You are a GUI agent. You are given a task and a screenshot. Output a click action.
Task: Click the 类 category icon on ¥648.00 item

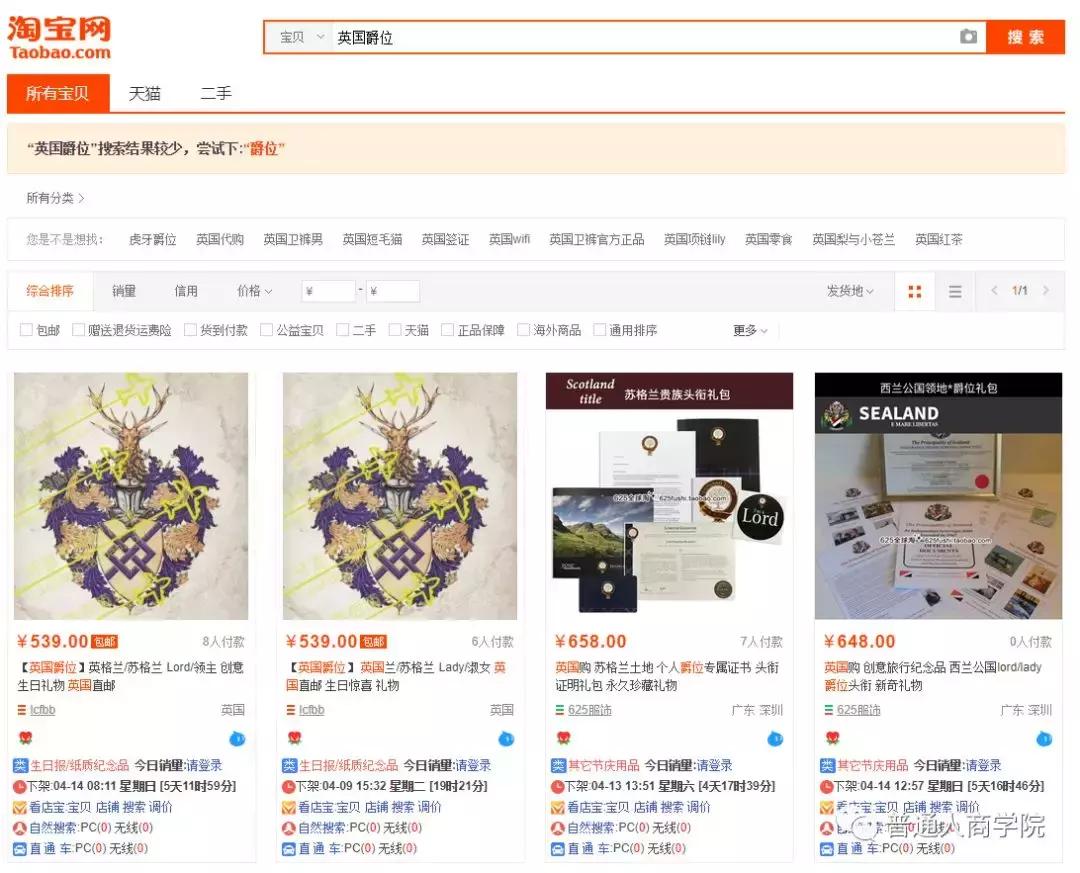[x=827, y=766]
